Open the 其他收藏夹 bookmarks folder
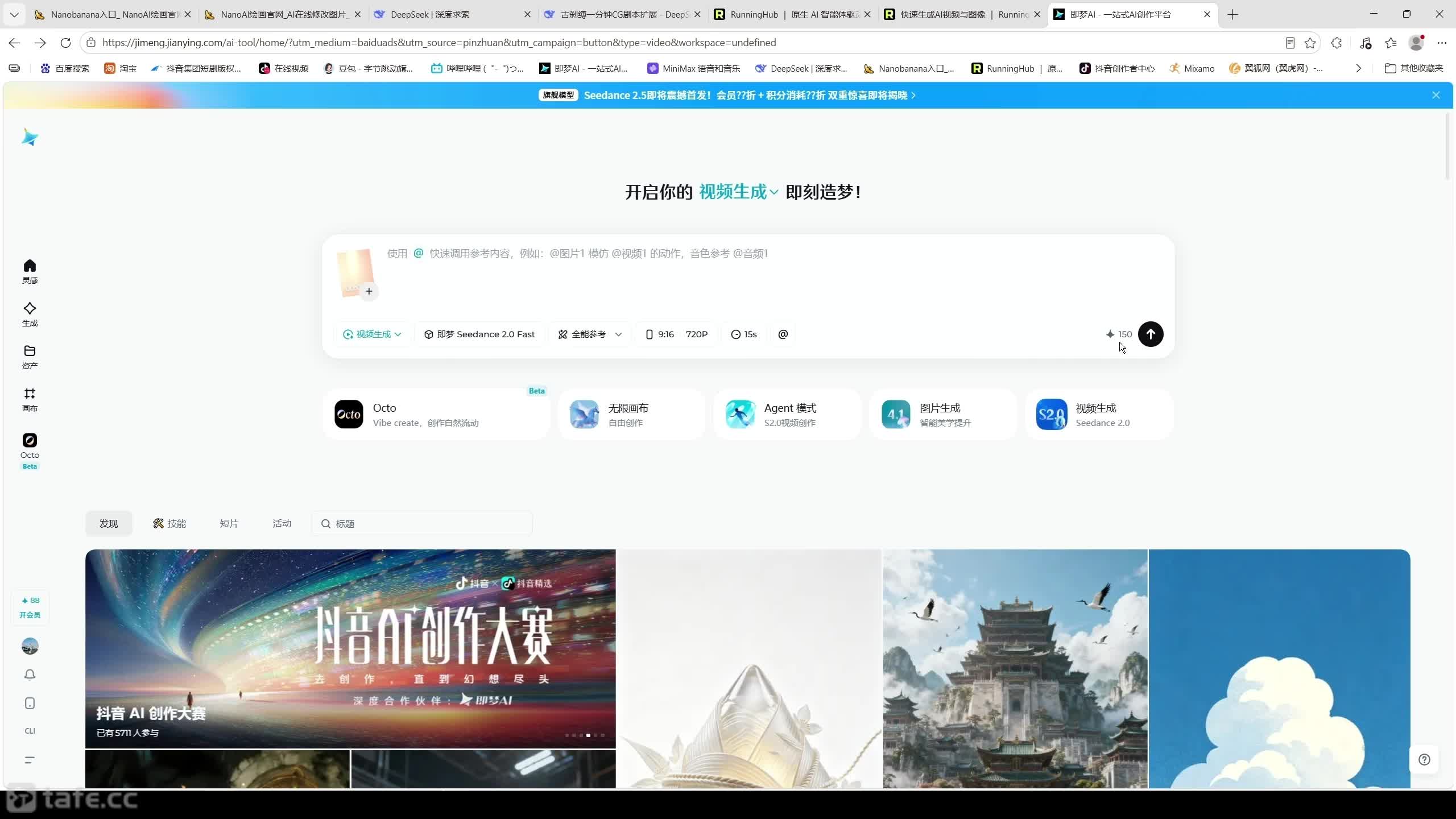 pyautogui.click(x=1413, y=68)
